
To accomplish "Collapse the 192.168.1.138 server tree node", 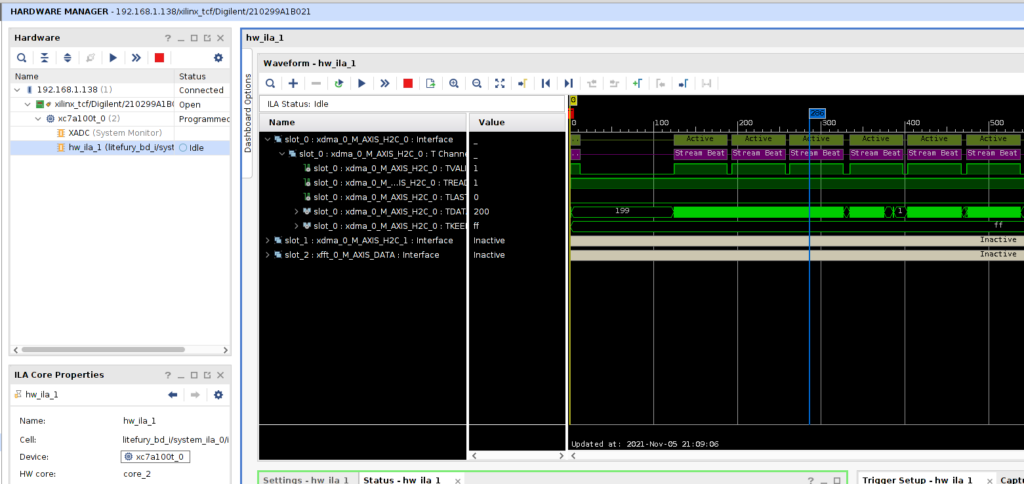I will coord(17,90).
